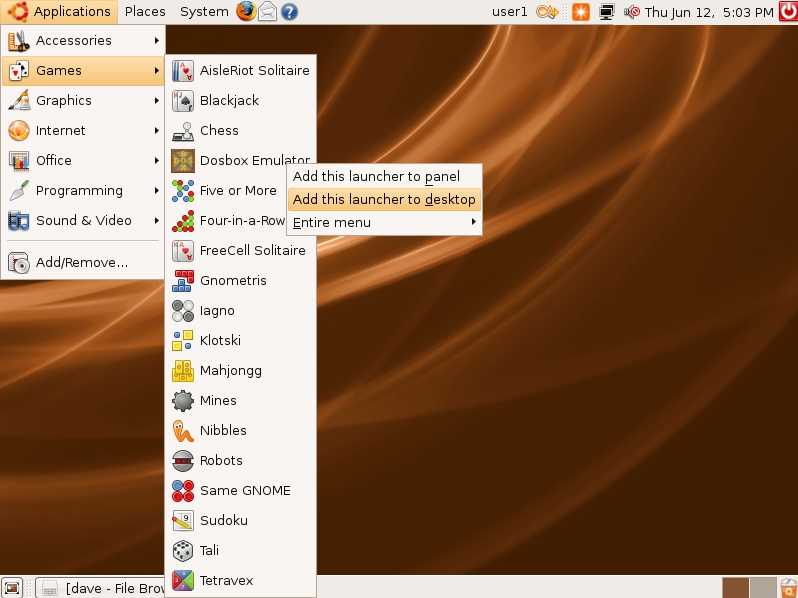Choose Add this launcher to panel
Image resolution: width=798 pixels, height=598 pixels.
(x=384, y=176)
